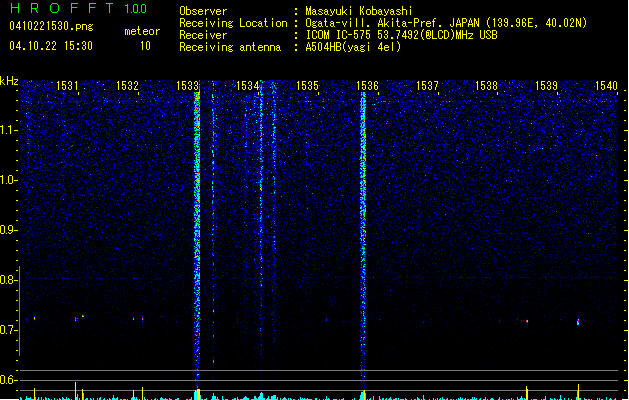
Task: Click the 0.8 frequency axis label
Action: point(8,280)
